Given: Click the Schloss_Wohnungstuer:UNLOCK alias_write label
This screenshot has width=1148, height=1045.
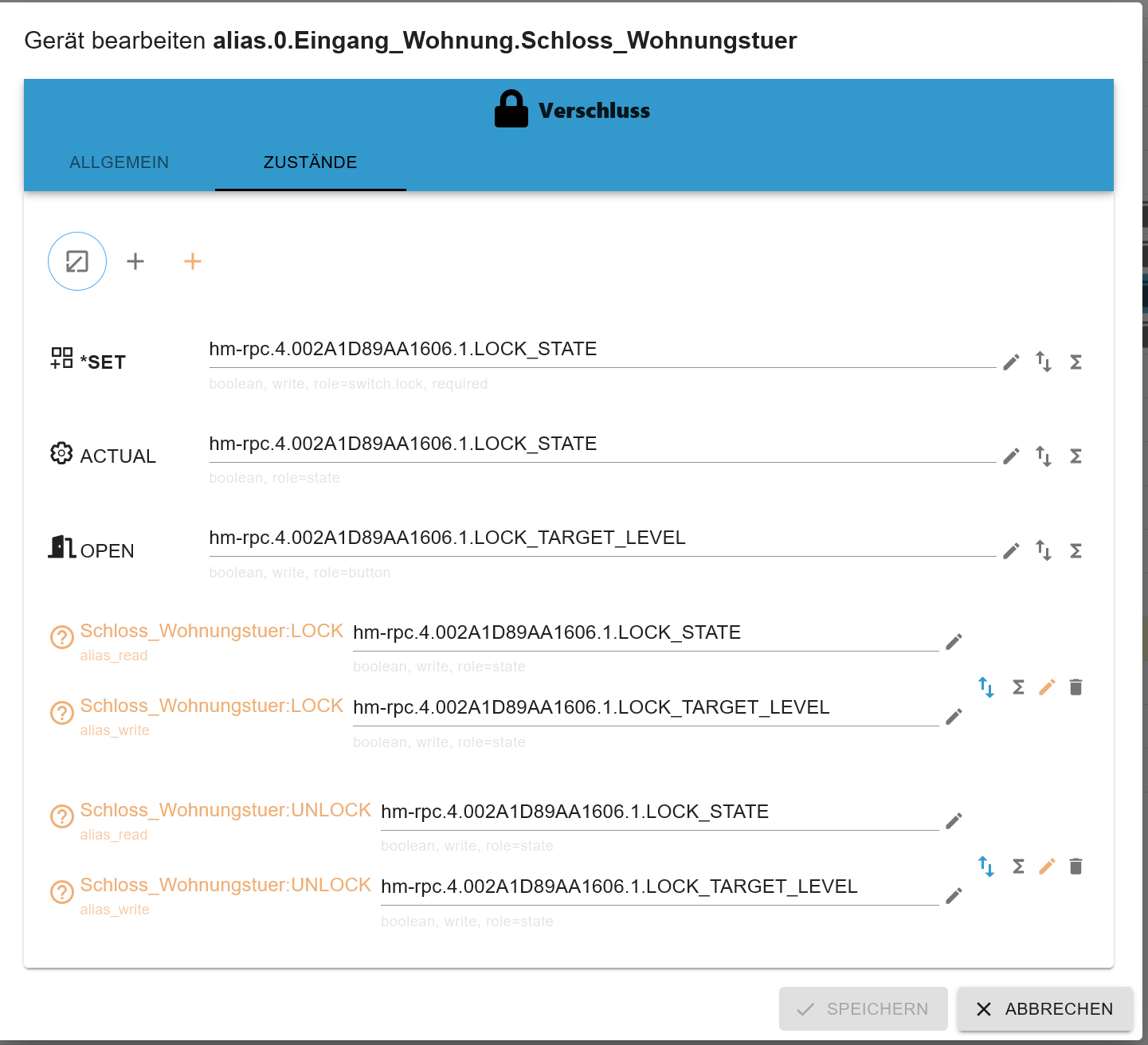Looking at the screenshot, I should coord(225,885).
